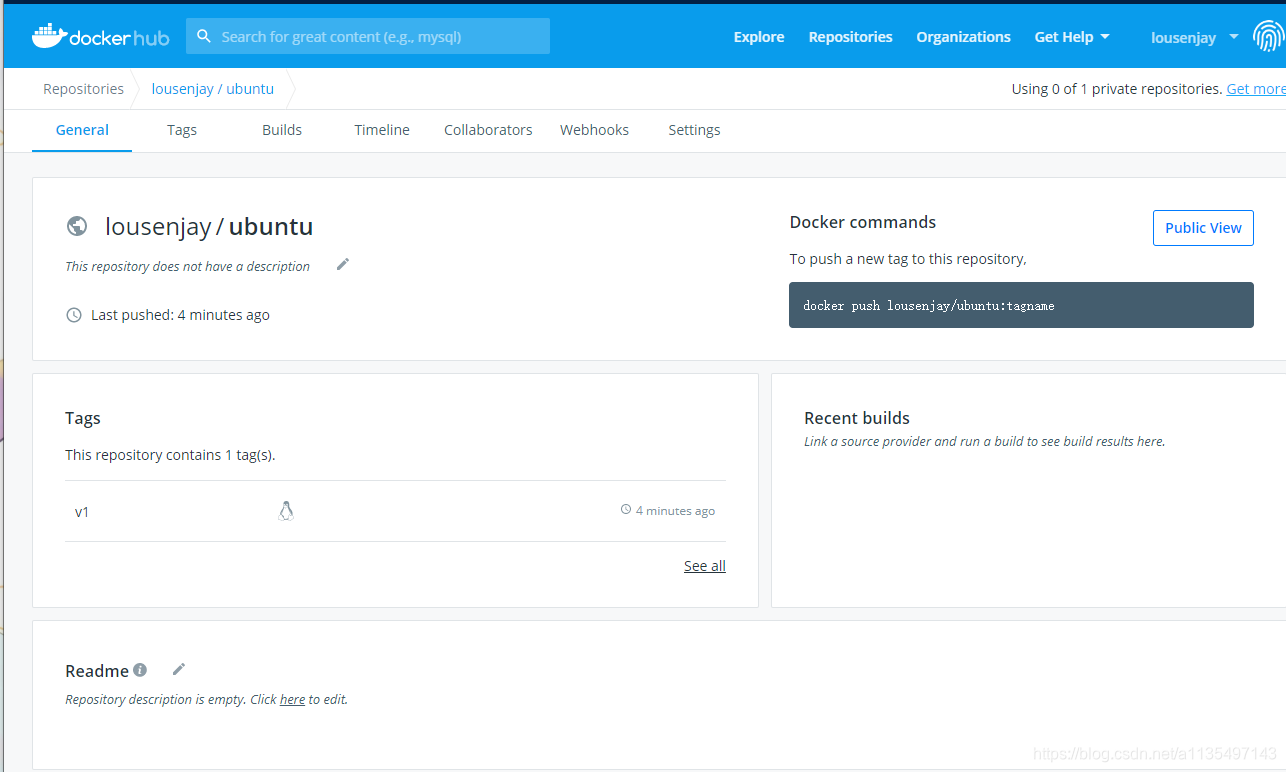
Task: Open the Timeline tab
Action: (x=382, y=130)
